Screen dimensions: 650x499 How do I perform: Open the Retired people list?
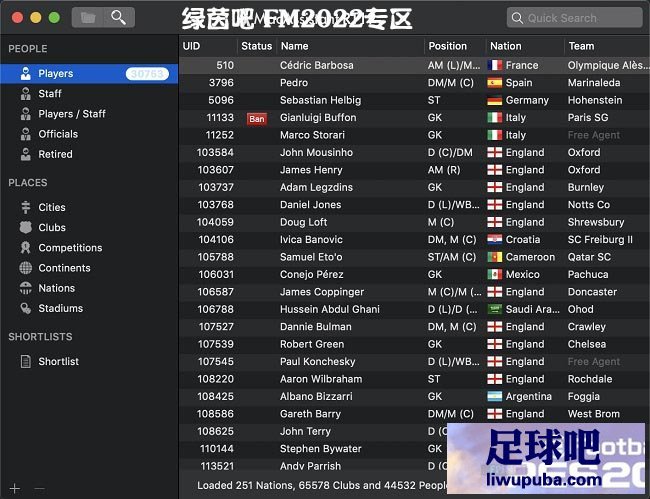coord(55,155)
